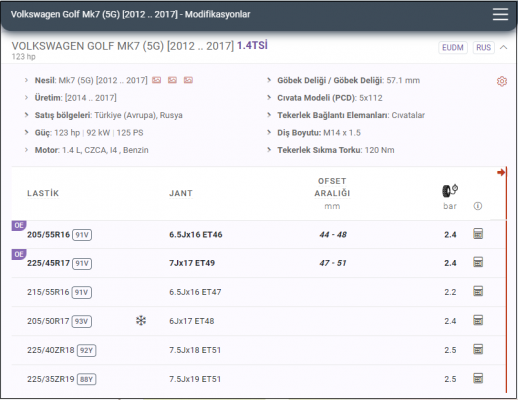Image resolution: width=518 pixels, height=400 pixels.
Task: Click the OFSET ARALIĞI column header
Action: click(x=332, y=187)
